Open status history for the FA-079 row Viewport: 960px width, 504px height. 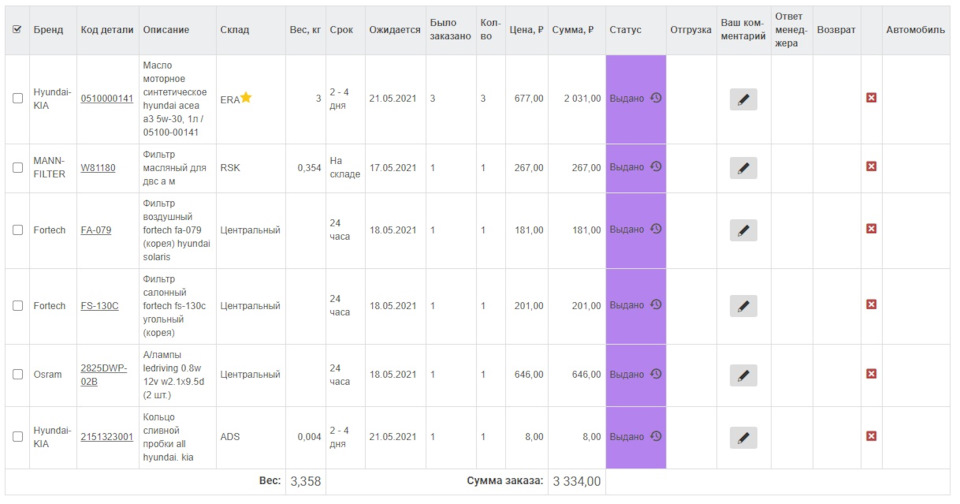pos(656,229)
